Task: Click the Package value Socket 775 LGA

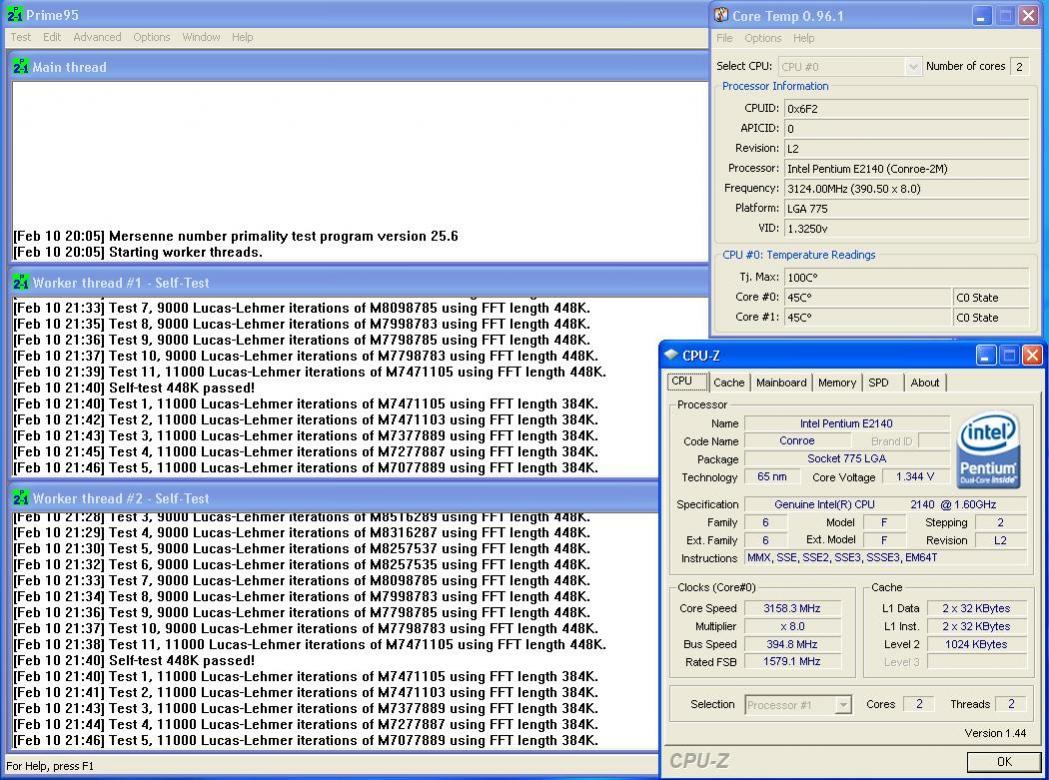Action: click(846, 459)
